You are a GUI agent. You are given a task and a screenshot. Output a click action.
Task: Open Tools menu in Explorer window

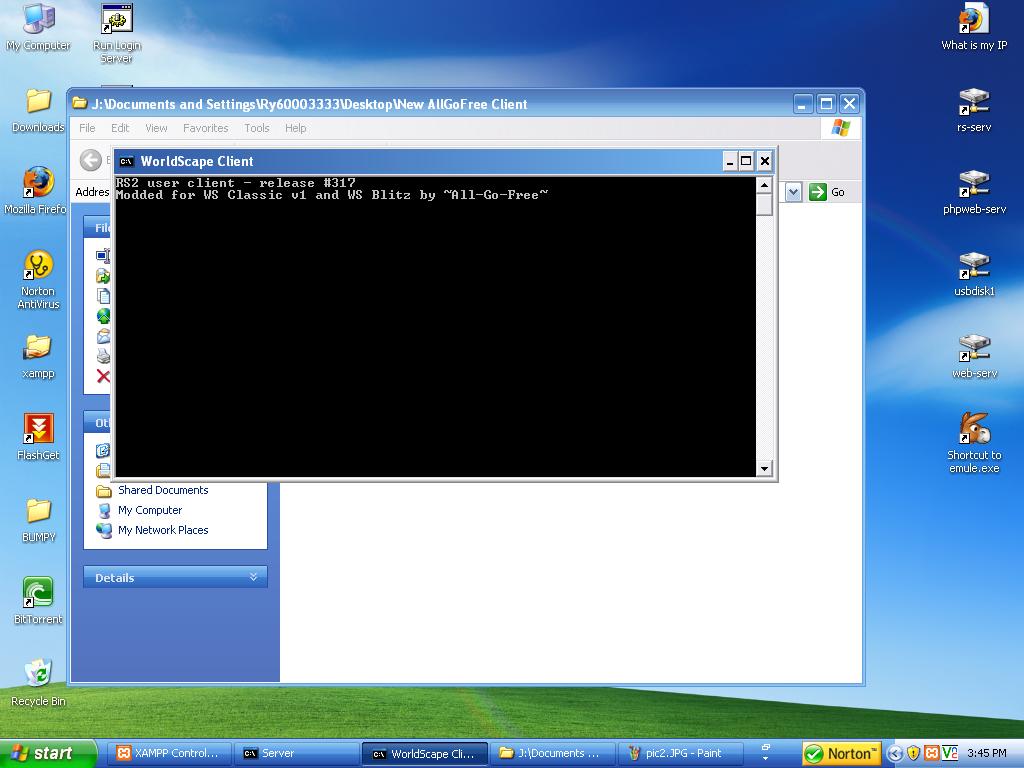click(257, 128)
